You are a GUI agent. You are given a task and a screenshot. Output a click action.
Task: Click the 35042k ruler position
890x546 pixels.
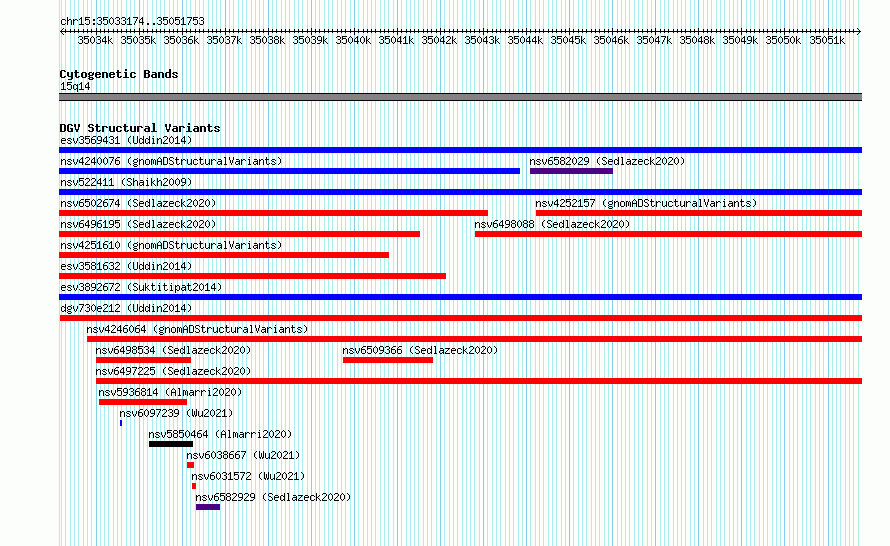439,40
